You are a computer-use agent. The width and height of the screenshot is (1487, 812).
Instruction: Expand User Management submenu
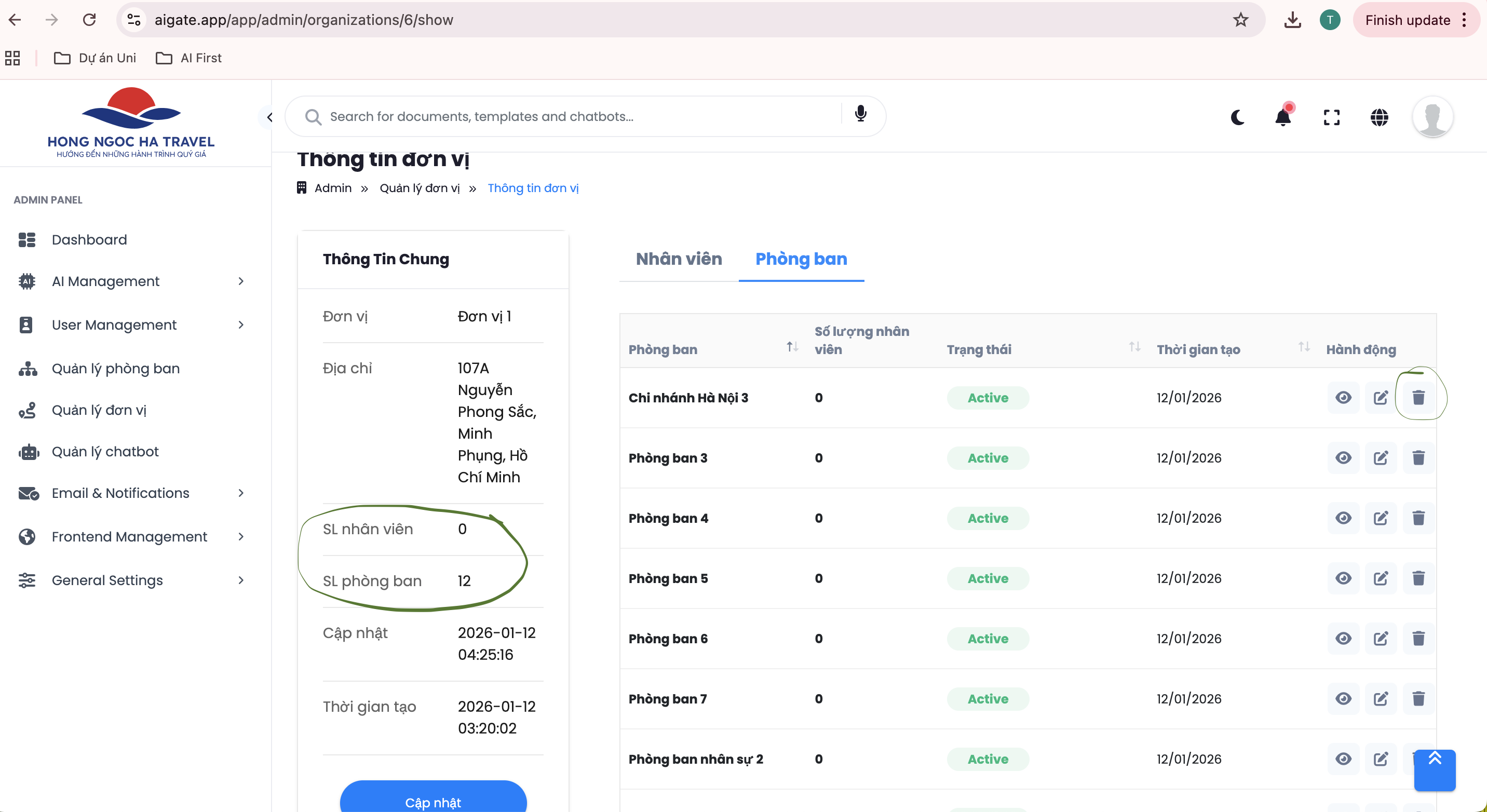point(130,325)
